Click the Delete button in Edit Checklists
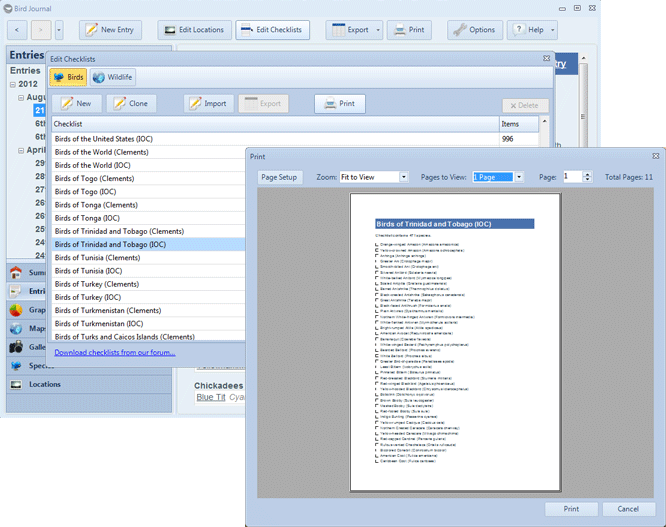 pos(525,106)
